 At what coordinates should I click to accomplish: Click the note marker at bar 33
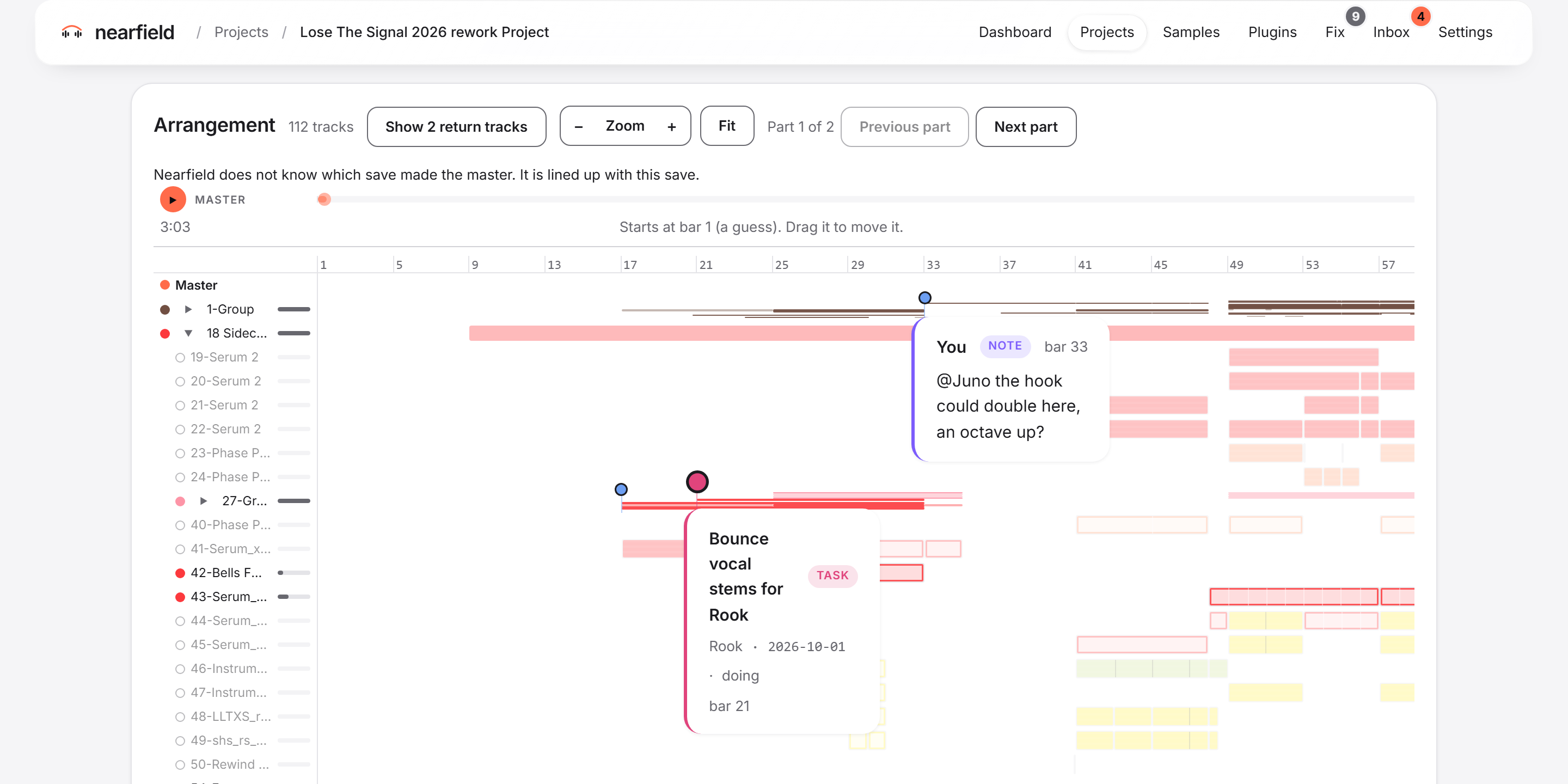[924, 298]
